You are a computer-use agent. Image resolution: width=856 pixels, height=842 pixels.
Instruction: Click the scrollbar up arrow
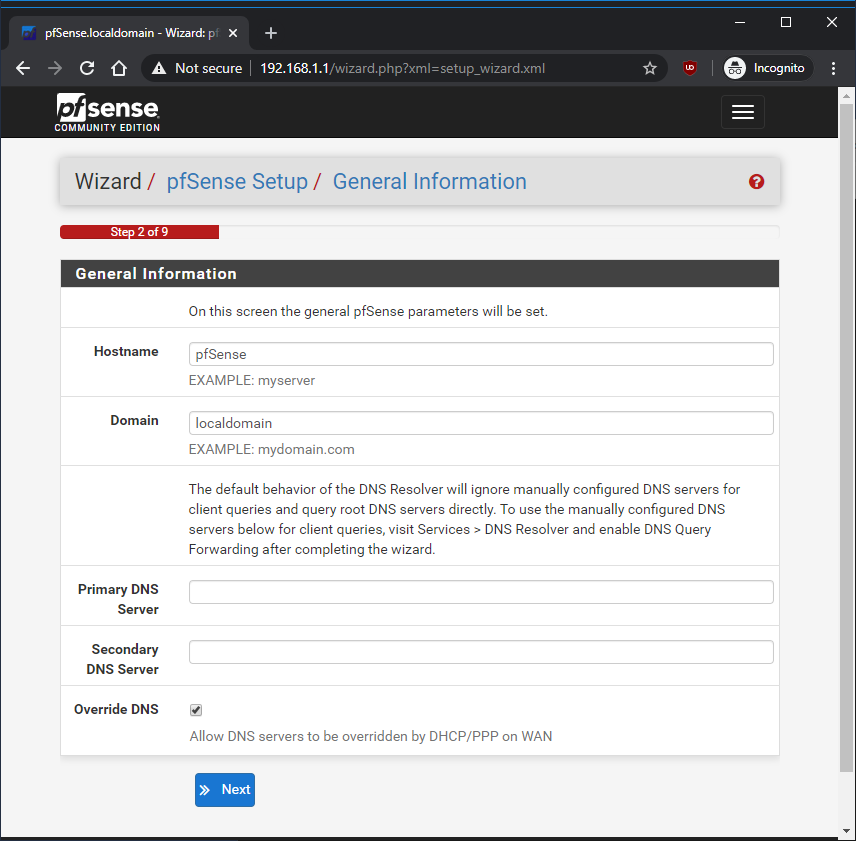click(x=846, y=96)
